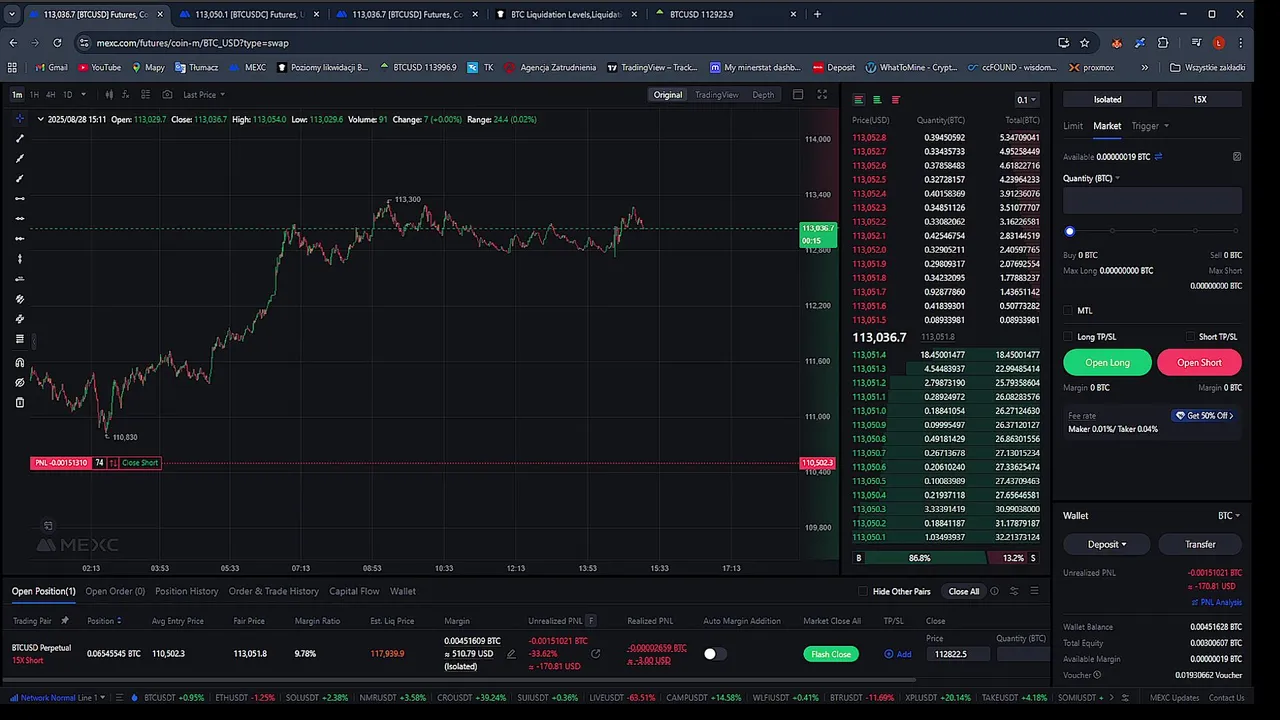Select the first trend line drawing tool
Image resolution: width=1280 pixels, height=720 pixels.
[x=19, y=139]
